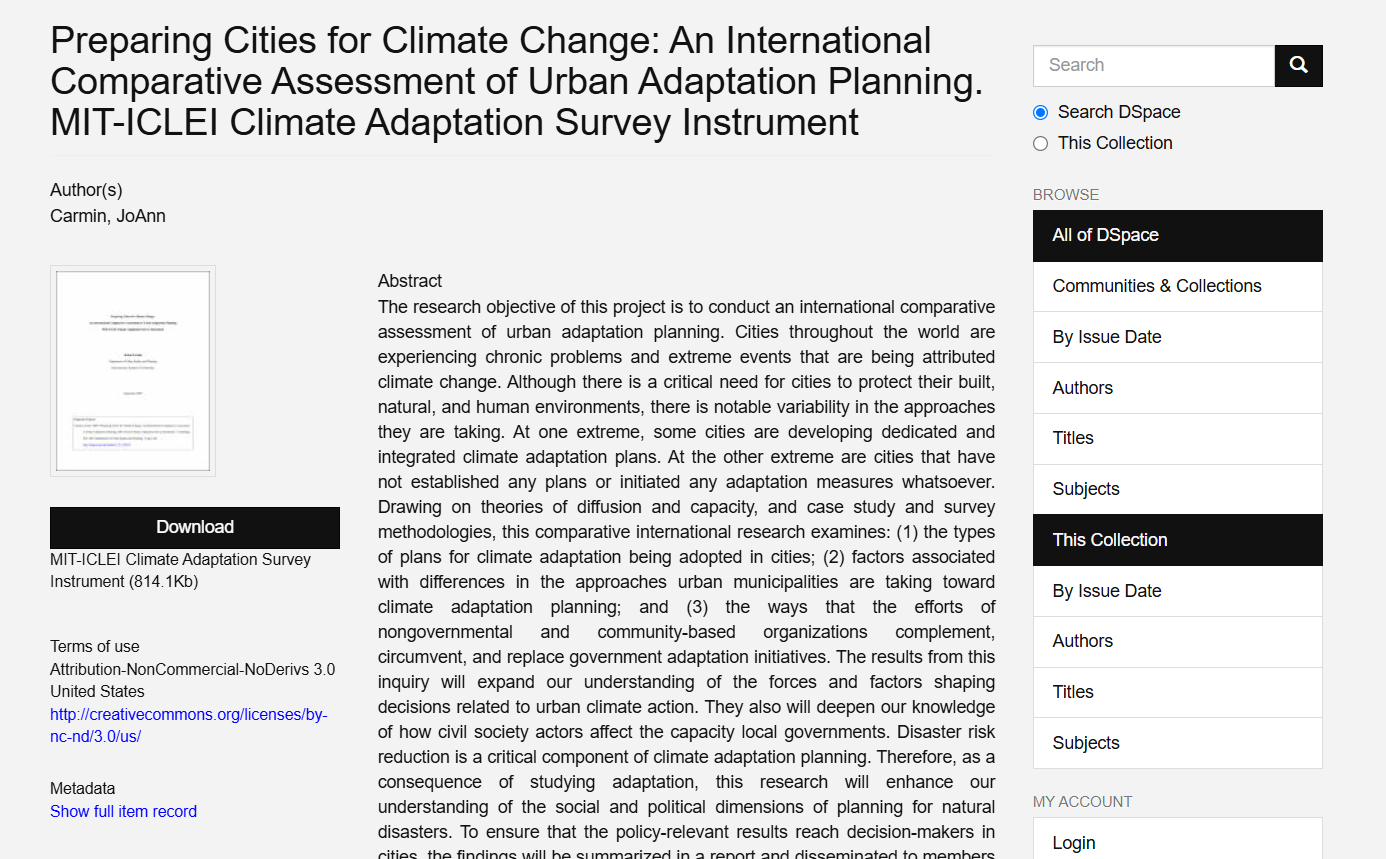Click inside the Search text field
Image resolution: width=1386 pixels, height=859 pixels.
1153,66
